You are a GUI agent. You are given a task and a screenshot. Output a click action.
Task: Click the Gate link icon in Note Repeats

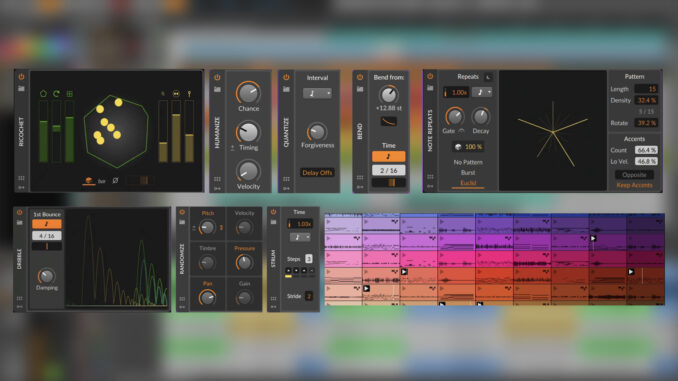click(x=461, y=131)
